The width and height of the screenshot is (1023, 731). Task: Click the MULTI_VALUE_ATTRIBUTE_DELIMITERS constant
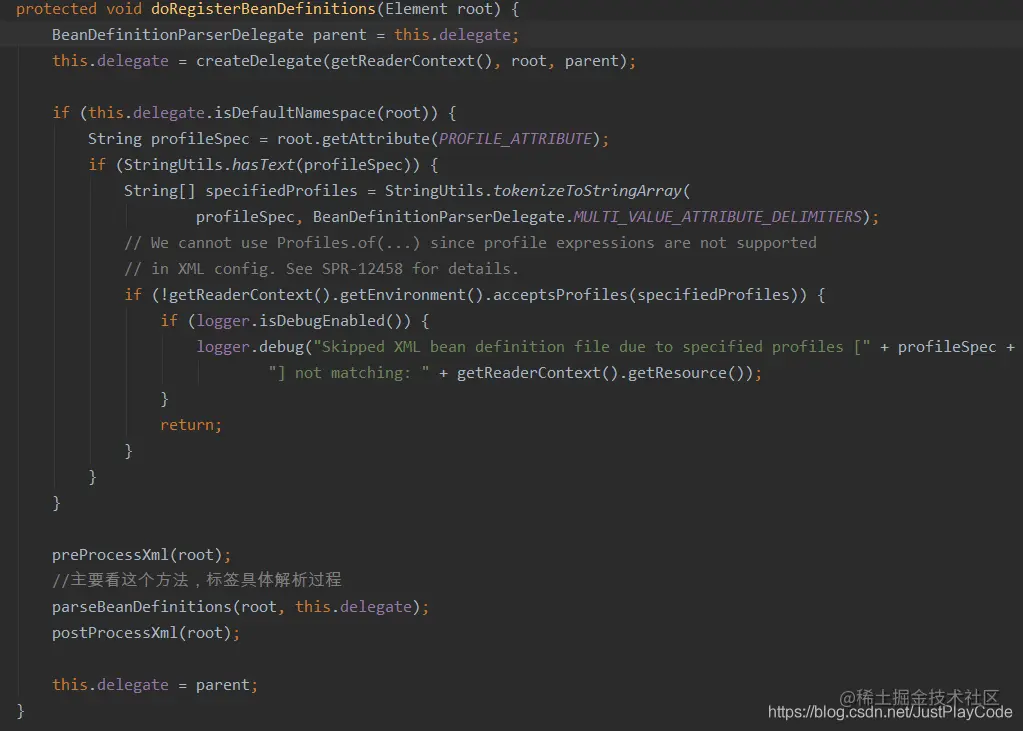pyautogui.click(x=718, y=217)
